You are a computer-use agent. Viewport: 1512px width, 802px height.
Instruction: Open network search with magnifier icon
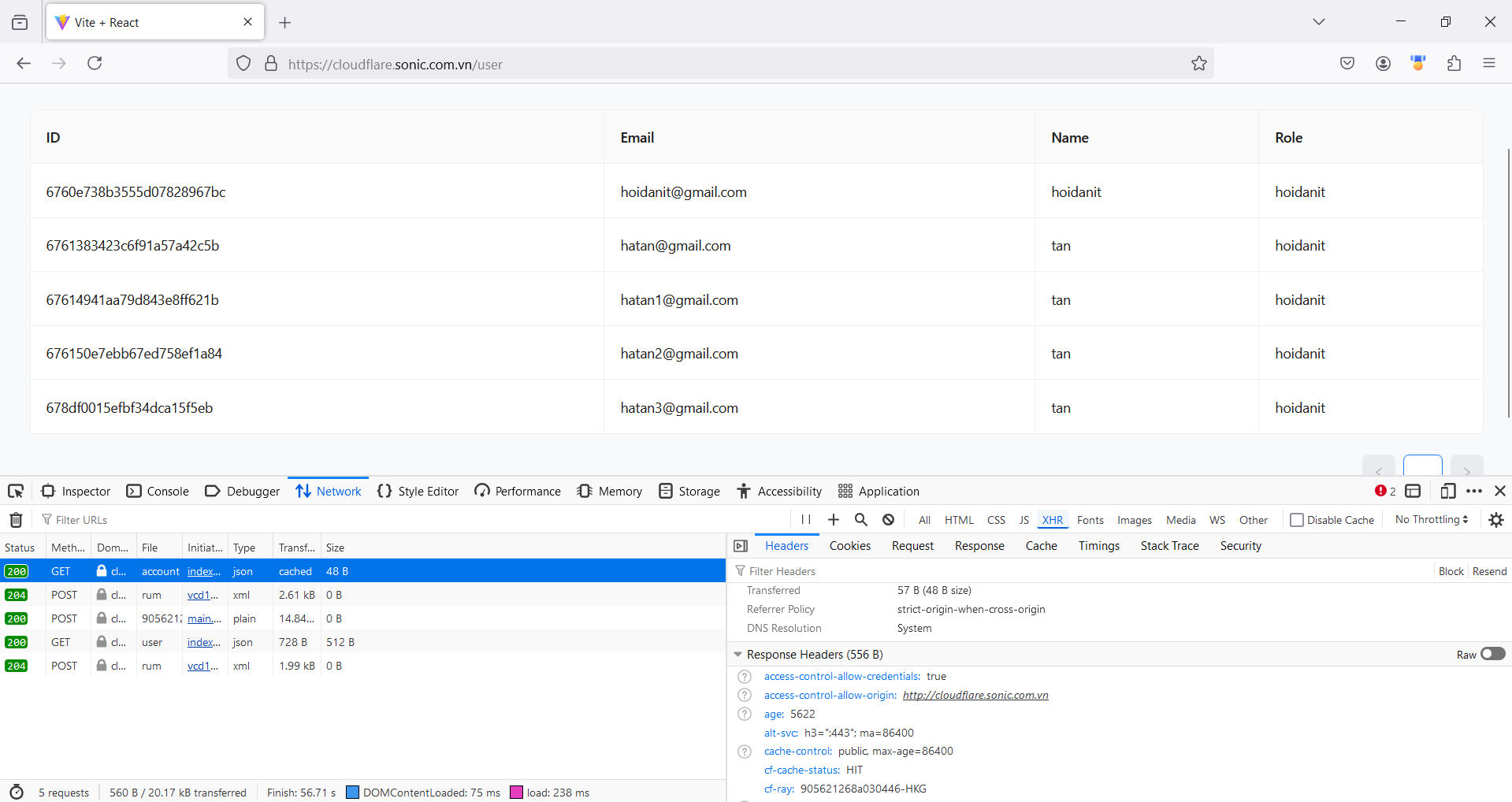tap(860, 520)
